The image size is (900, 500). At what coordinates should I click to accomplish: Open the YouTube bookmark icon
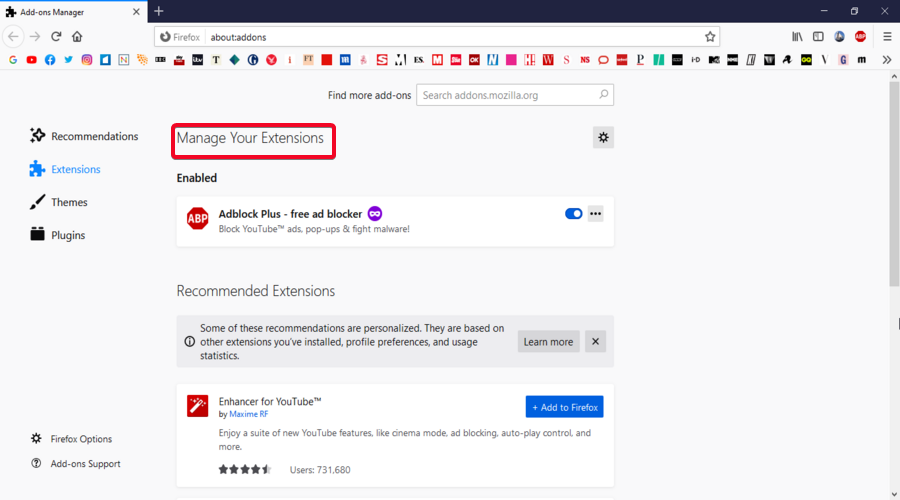(x=32, y=60)
